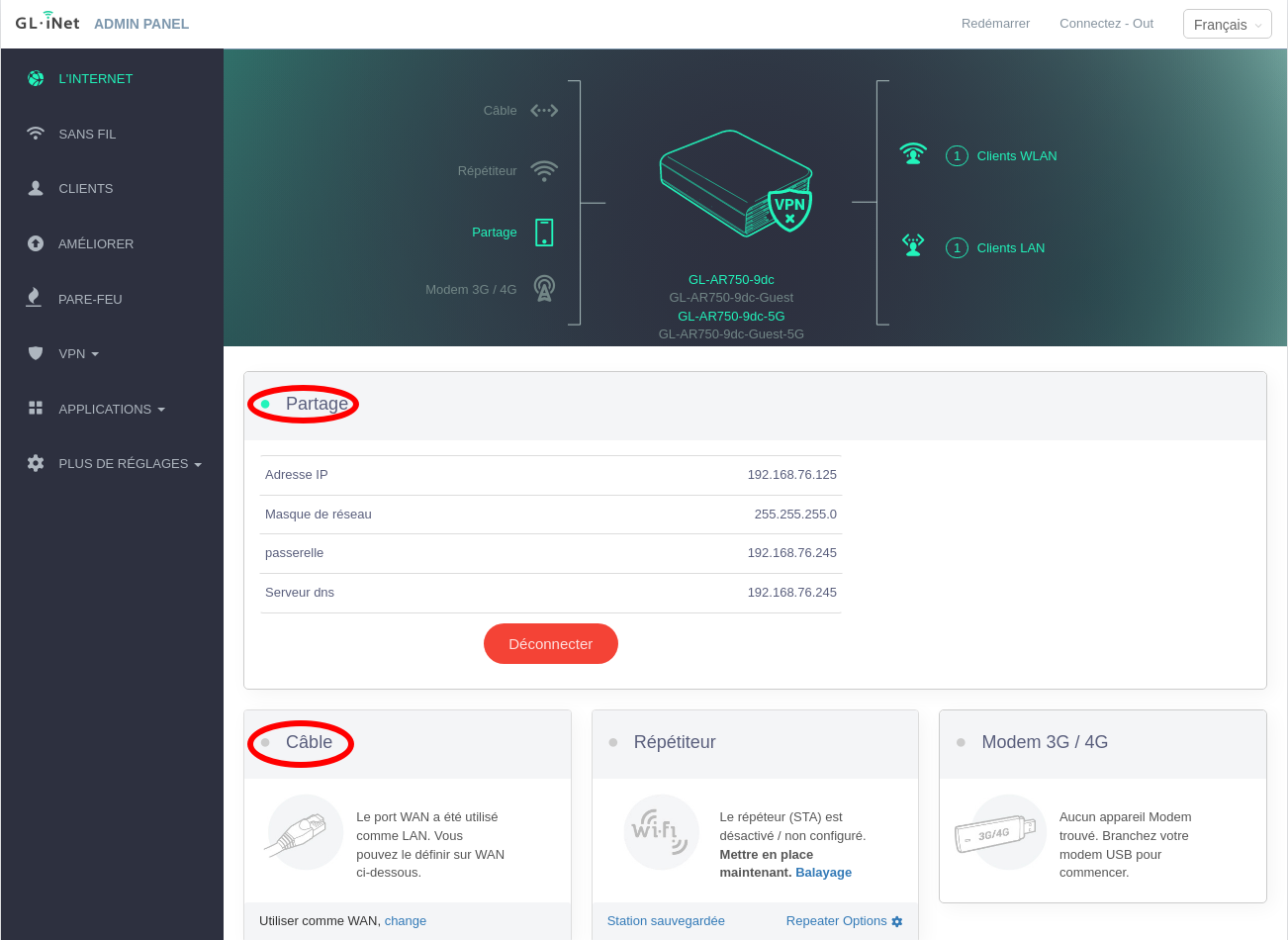Open the Français language dropdown

point(1227,25)
